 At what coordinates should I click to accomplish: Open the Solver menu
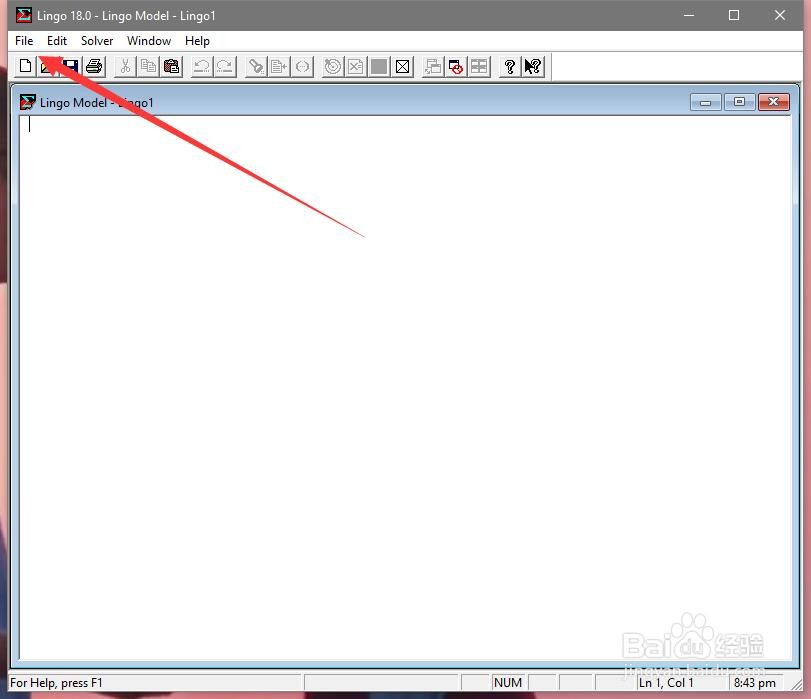click(97, 41)
